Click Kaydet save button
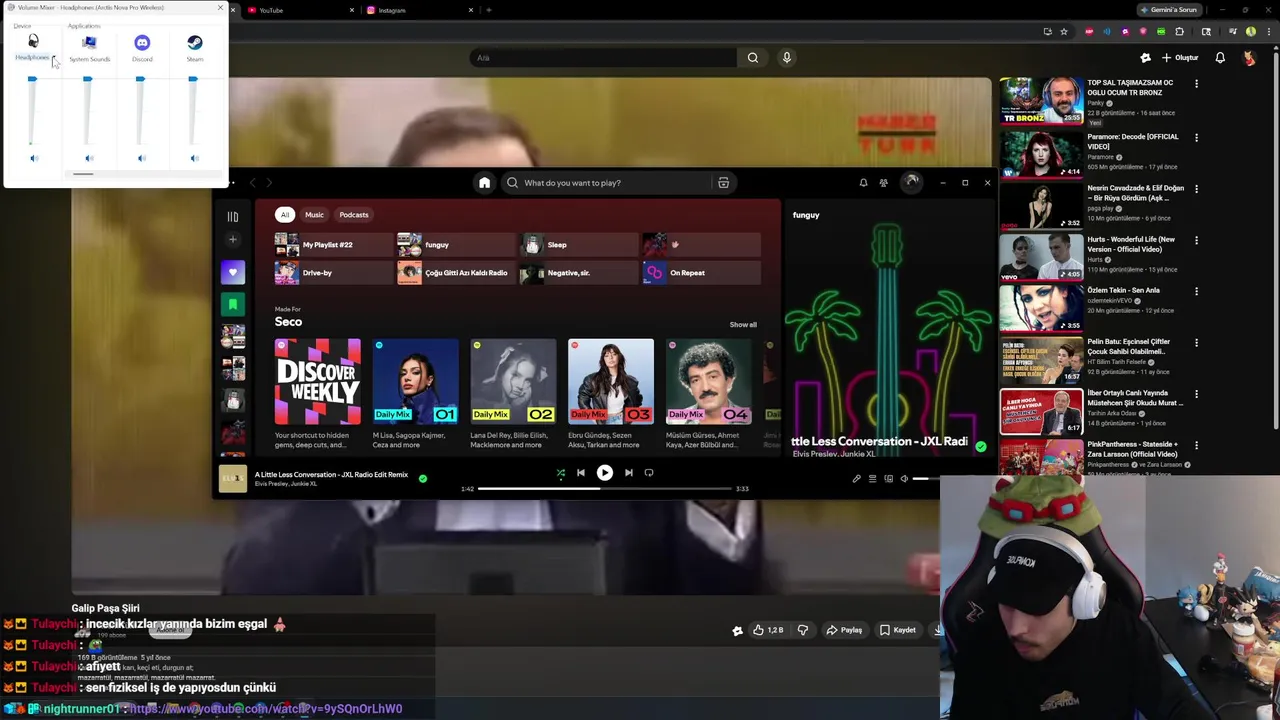Viewport: 1280px width, 720px height. (x=898, y=630)
